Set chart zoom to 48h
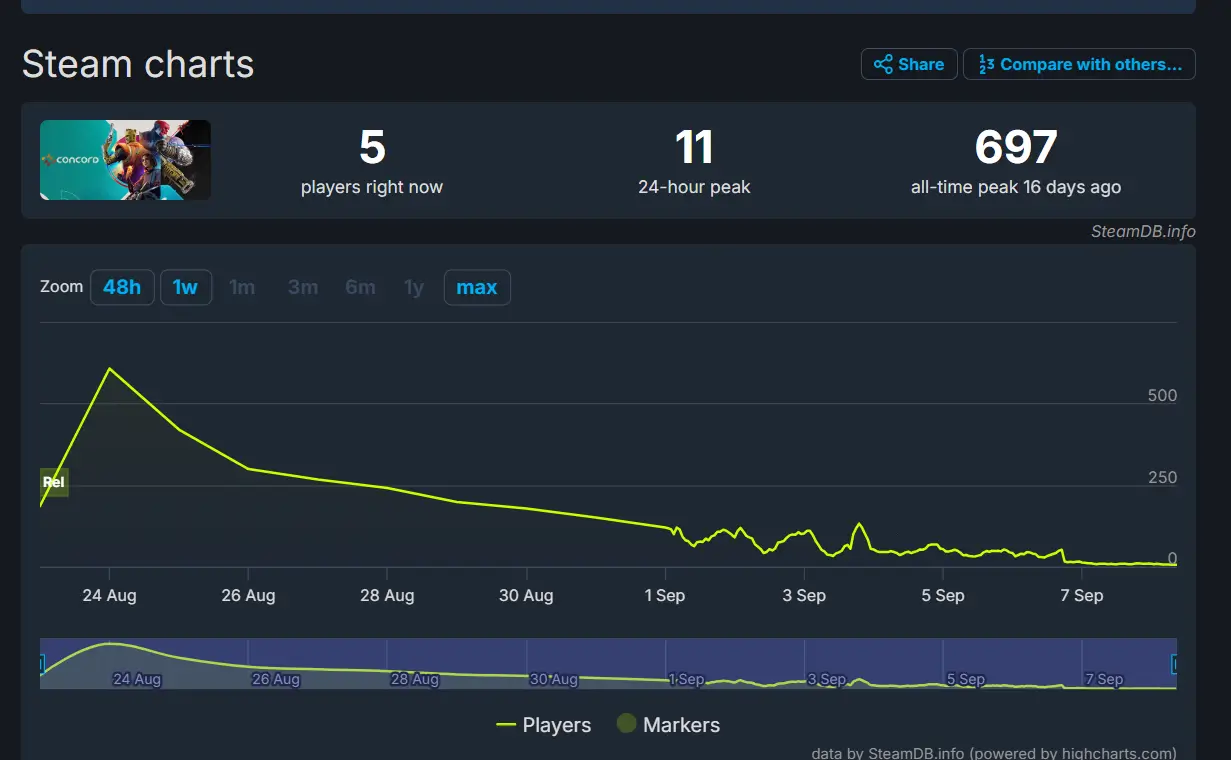Screen dimensions: 1231x760 coord(122,287)
